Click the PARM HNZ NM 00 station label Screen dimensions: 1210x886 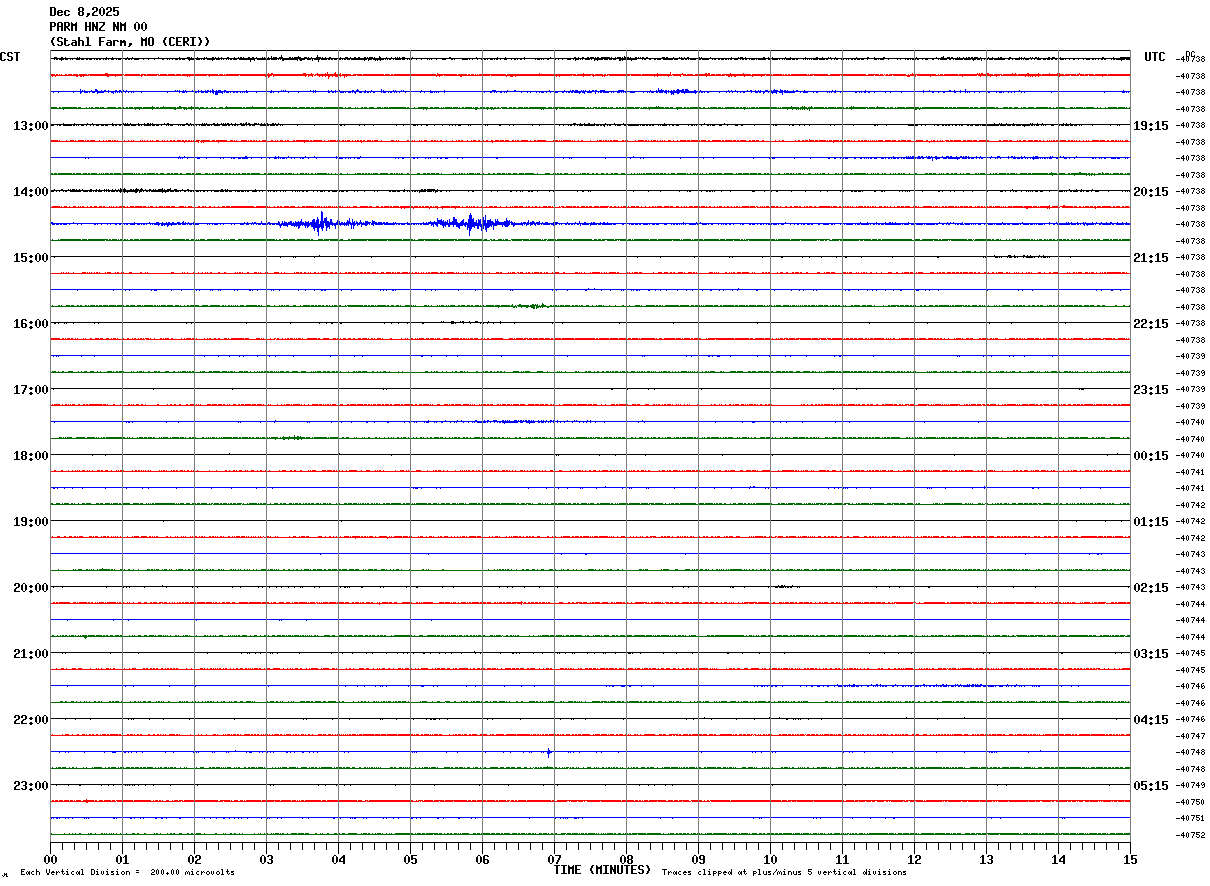(98, 27)
